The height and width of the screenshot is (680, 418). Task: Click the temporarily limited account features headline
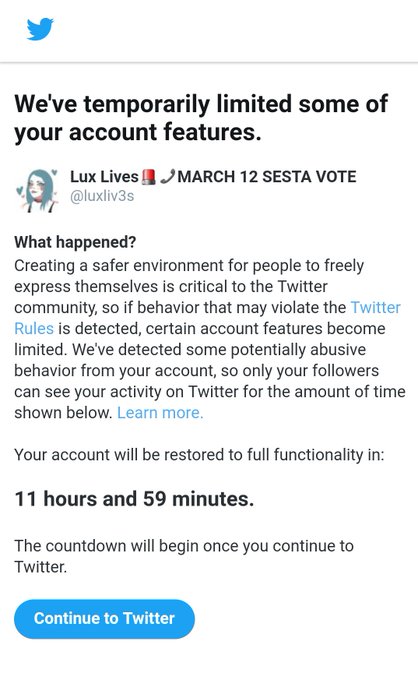click(201, 118)
